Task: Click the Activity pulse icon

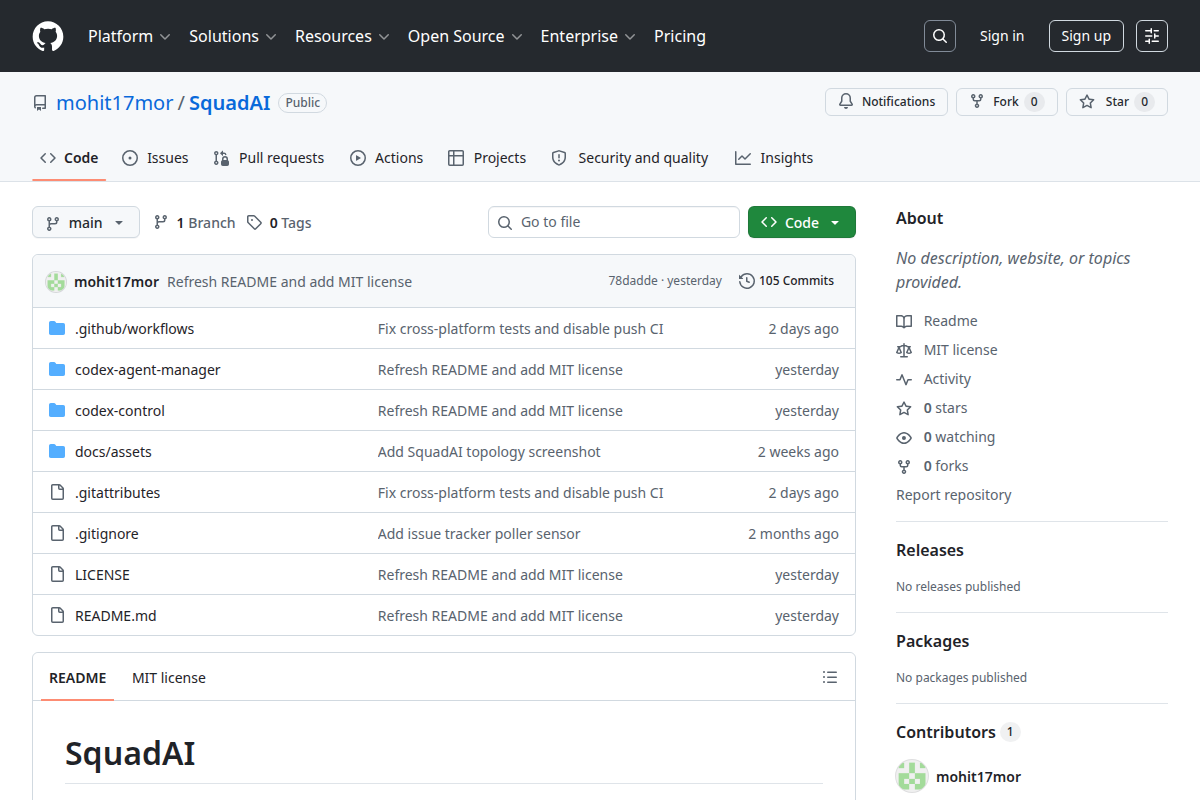Action: pyautogui.click(x=904, y=379)
